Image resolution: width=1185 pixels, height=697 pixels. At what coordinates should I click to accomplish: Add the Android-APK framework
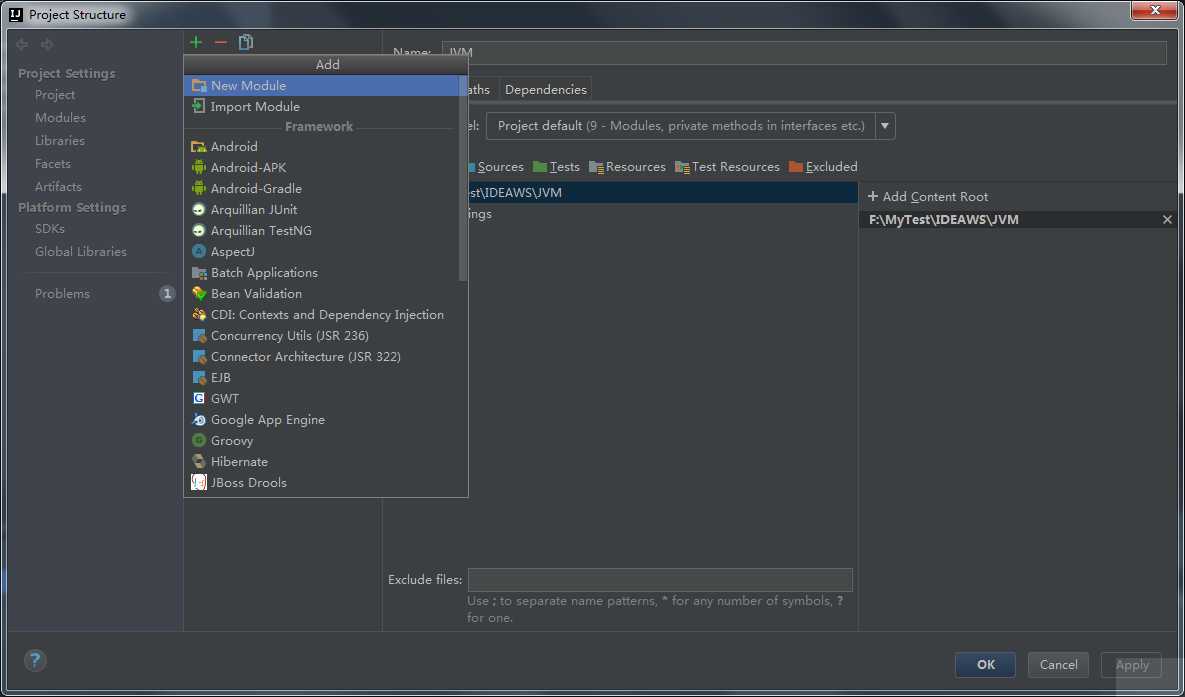click(321, 168)
